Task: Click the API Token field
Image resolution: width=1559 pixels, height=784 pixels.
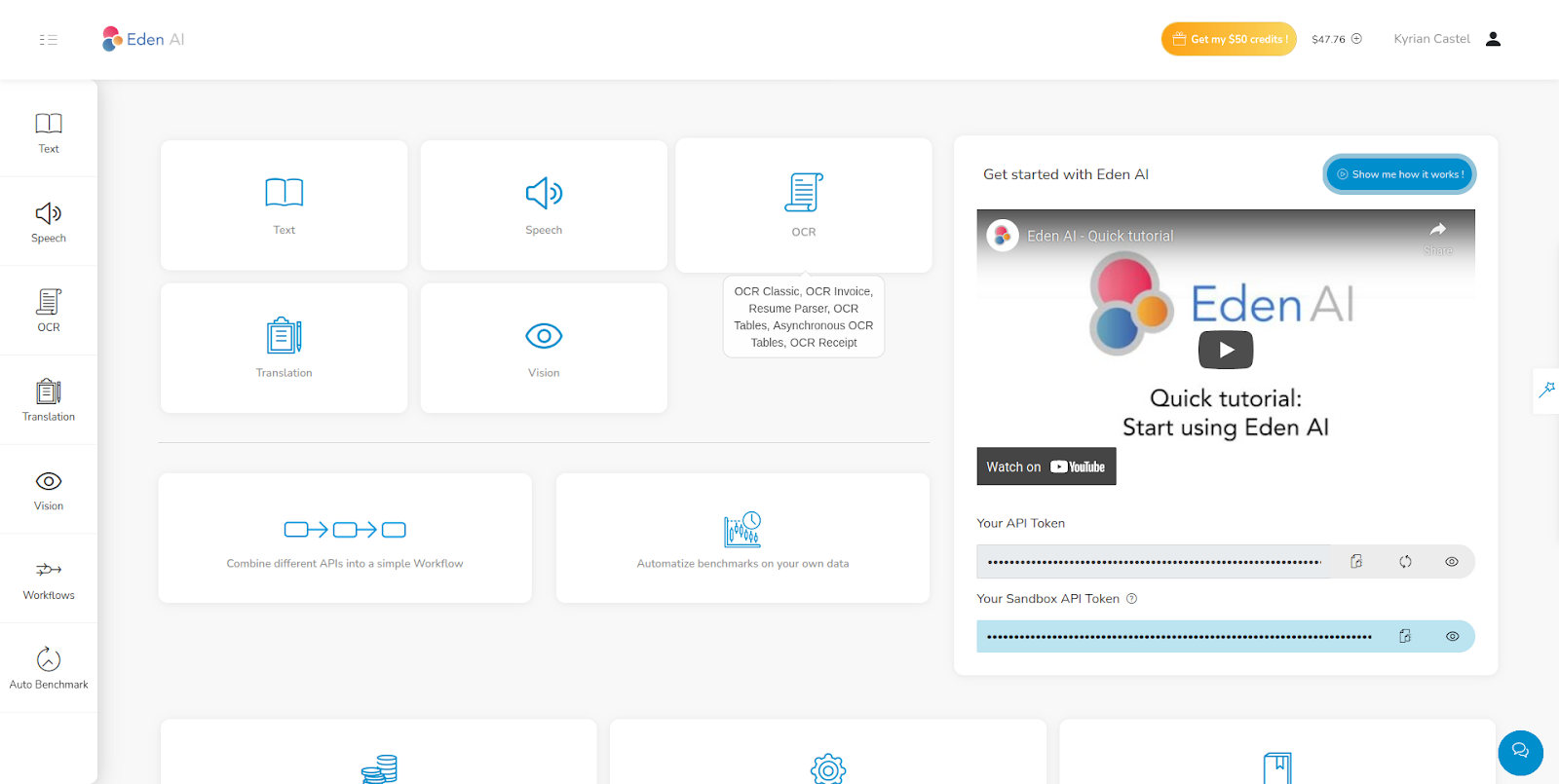Action: [1155, 562]
